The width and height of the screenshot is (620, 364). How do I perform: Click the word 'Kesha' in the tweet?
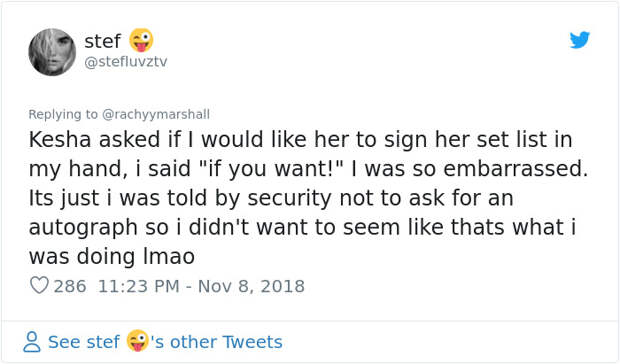click(x=60, y=140)
